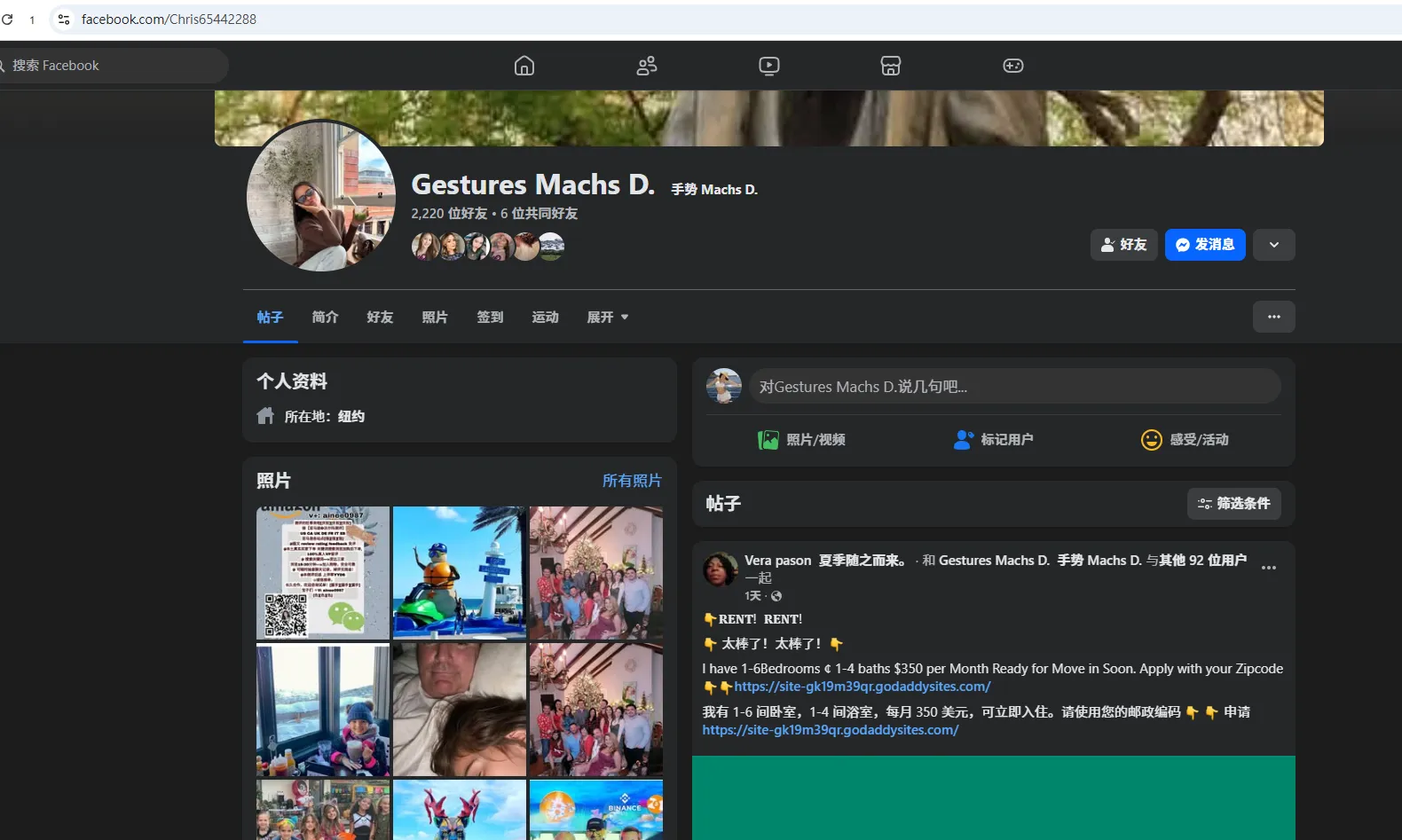
Task: Open the Gaming controller icon
Action: 1012,66
